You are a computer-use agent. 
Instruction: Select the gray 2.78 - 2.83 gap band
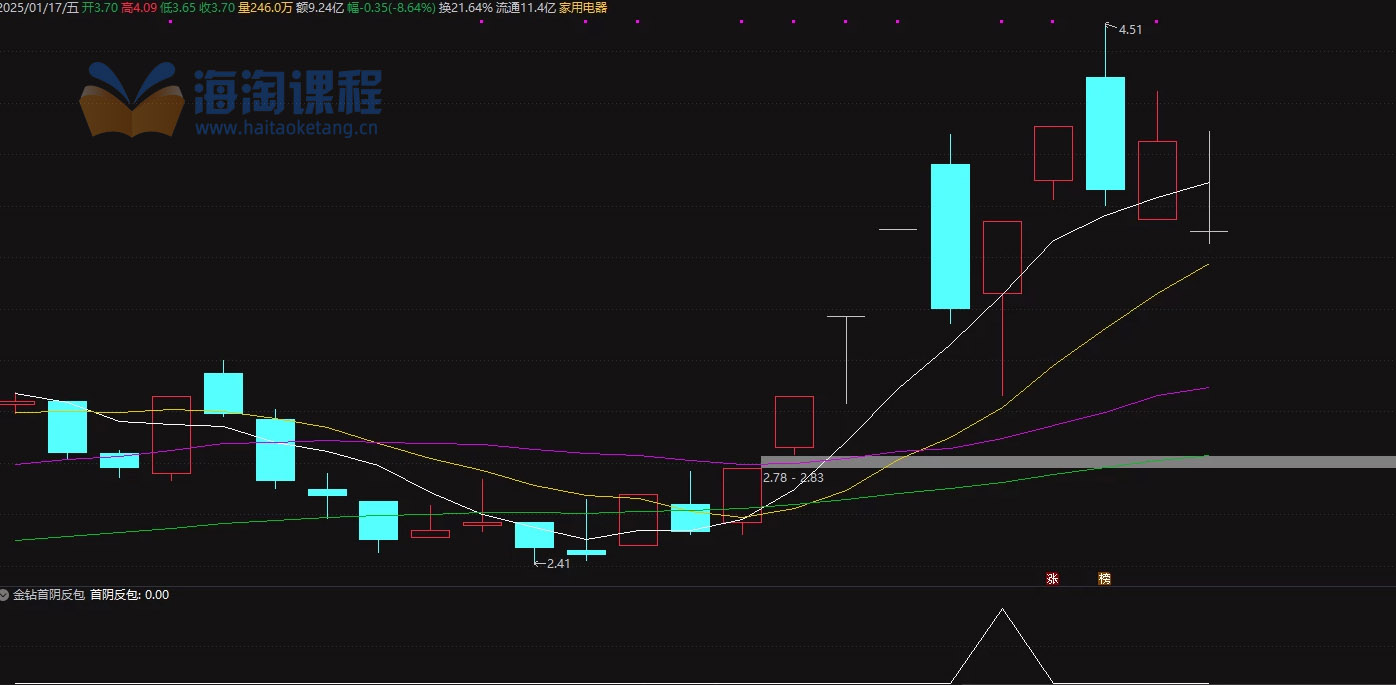click(1077, 462)
